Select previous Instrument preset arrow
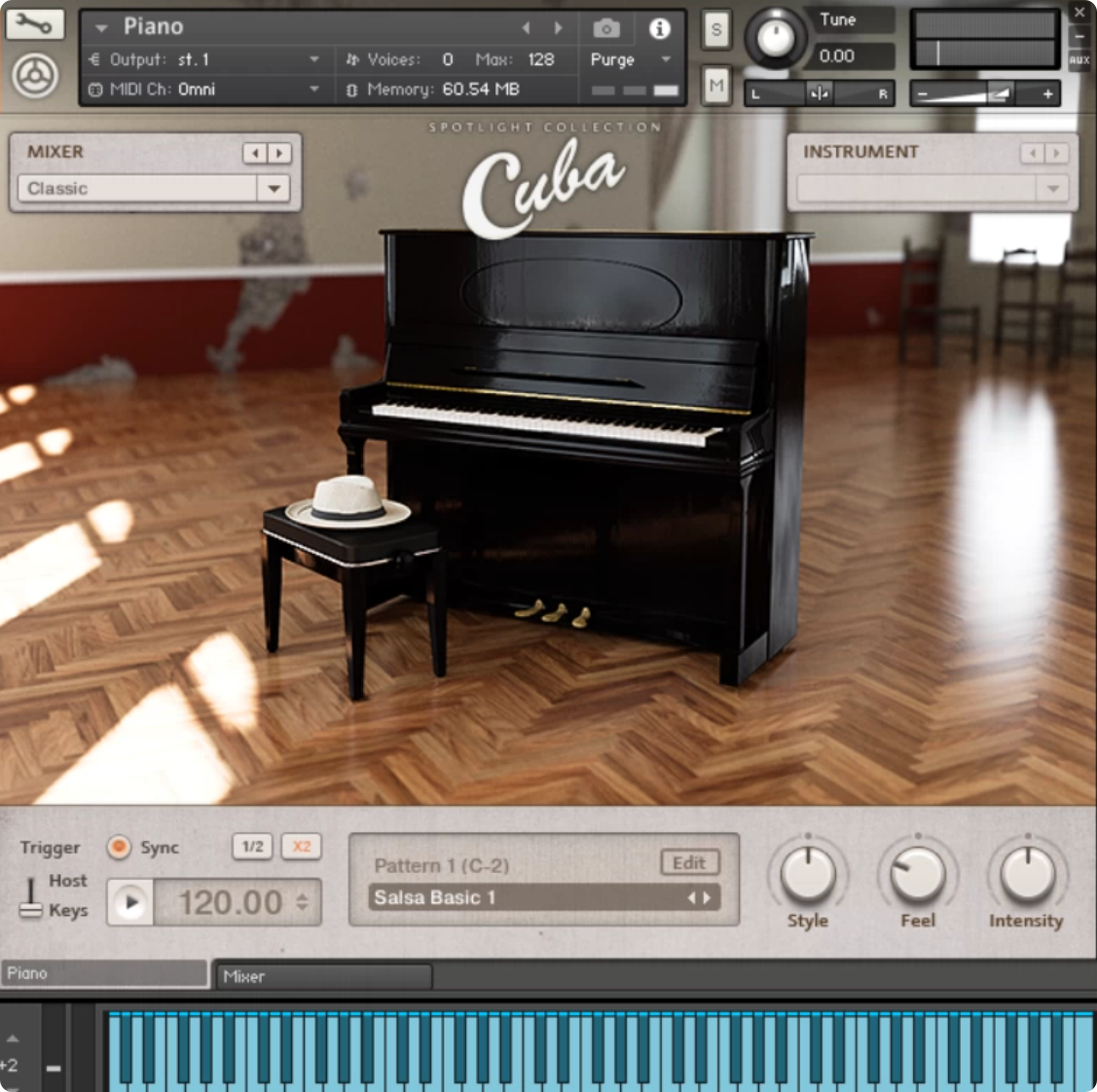This screenshot has width=1097, height=1092. point(1033,153)
